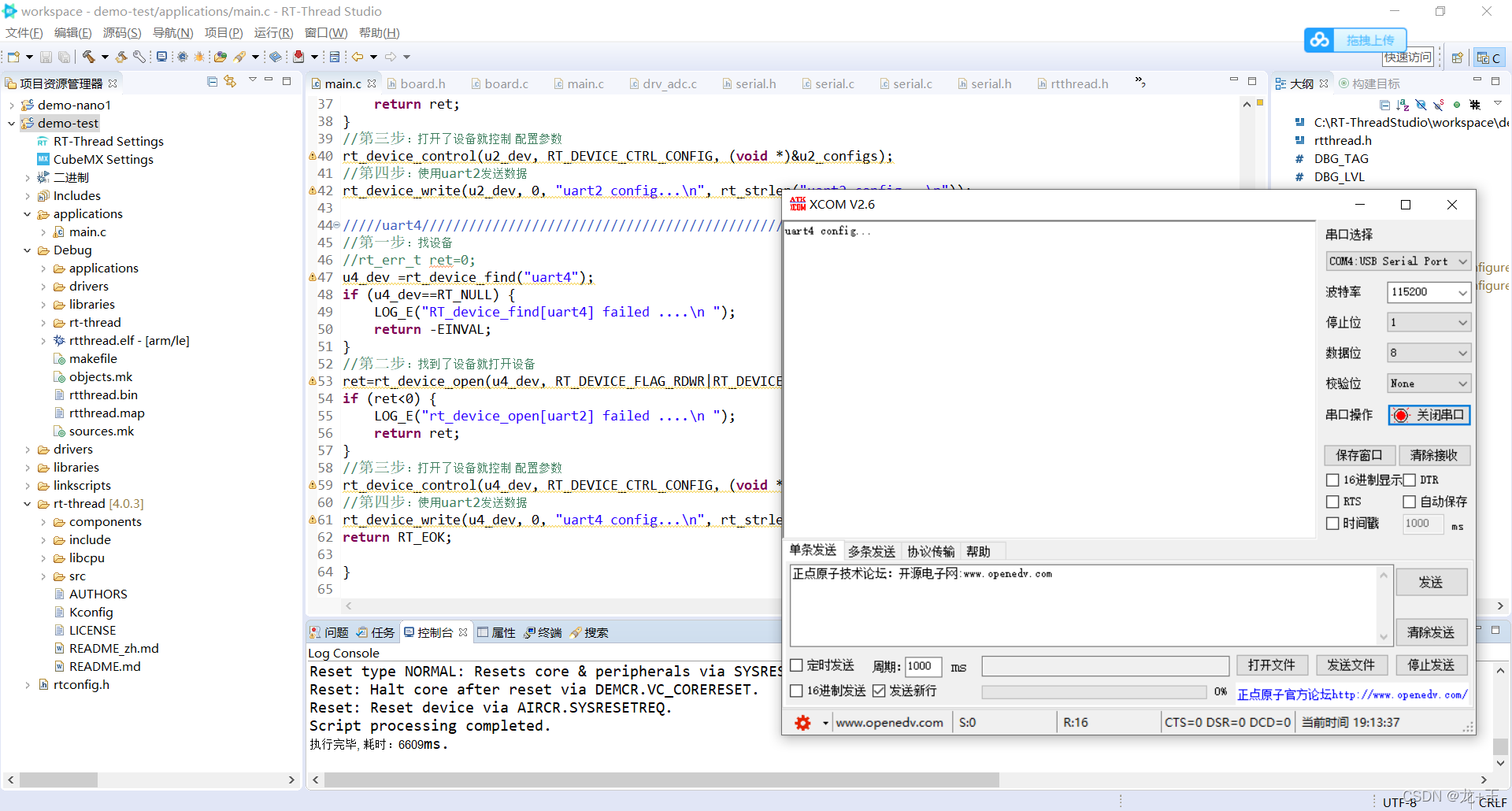Select main.c in the project tree
Screen dimensions: 1512x811
(x=87, y=232)
